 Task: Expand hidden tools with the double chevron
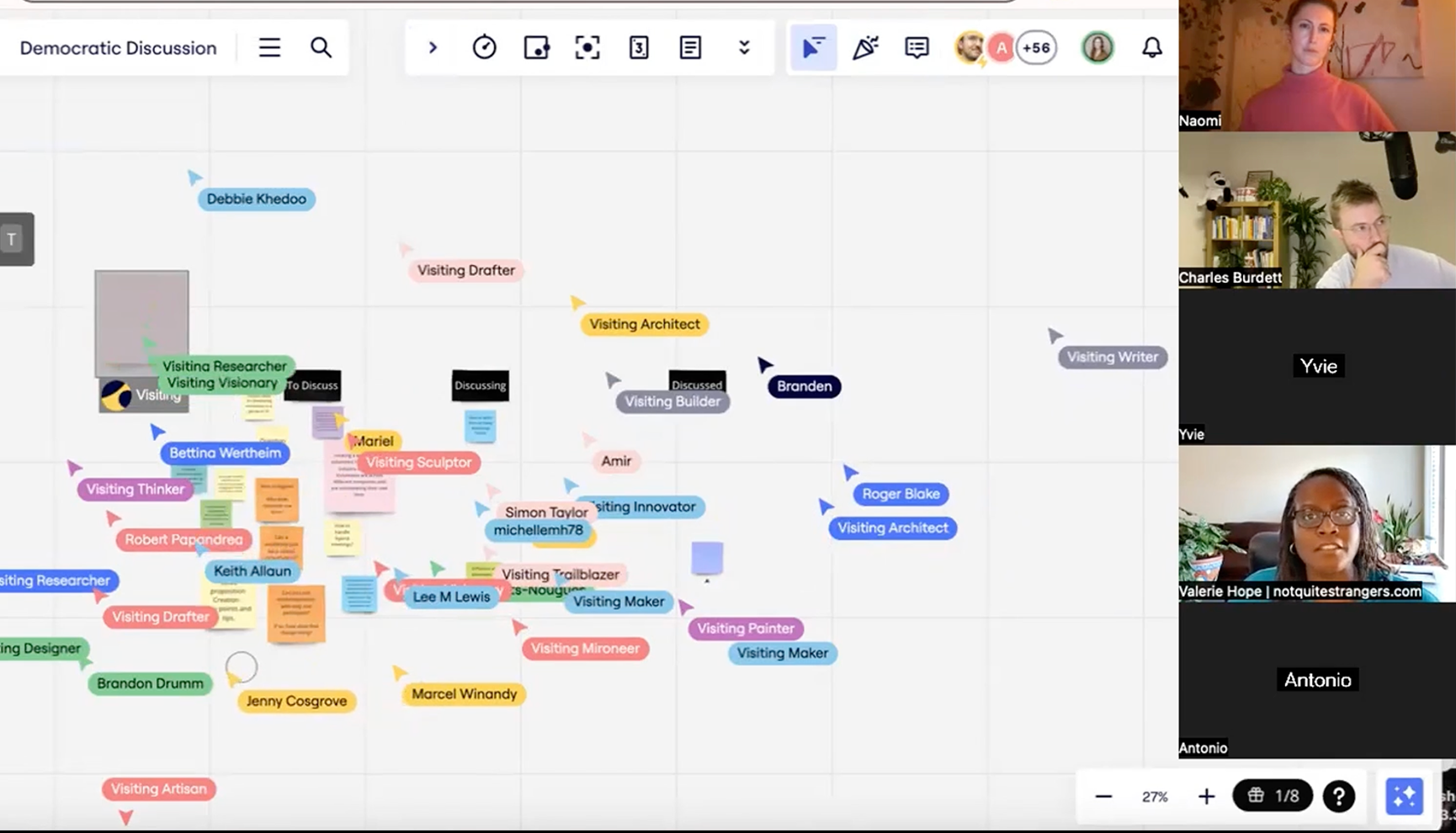744,48
